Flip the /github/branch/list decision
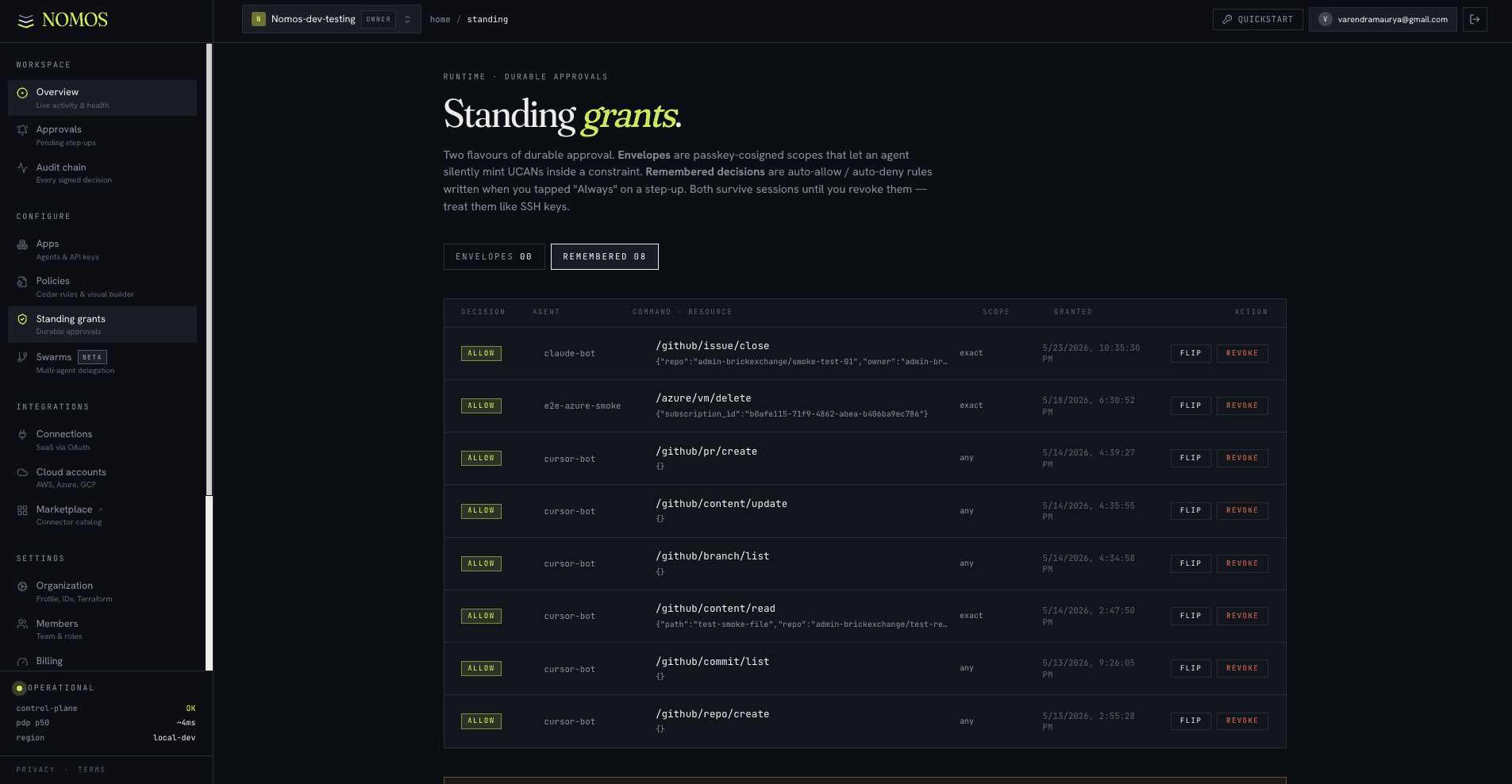 point(1191,563)
